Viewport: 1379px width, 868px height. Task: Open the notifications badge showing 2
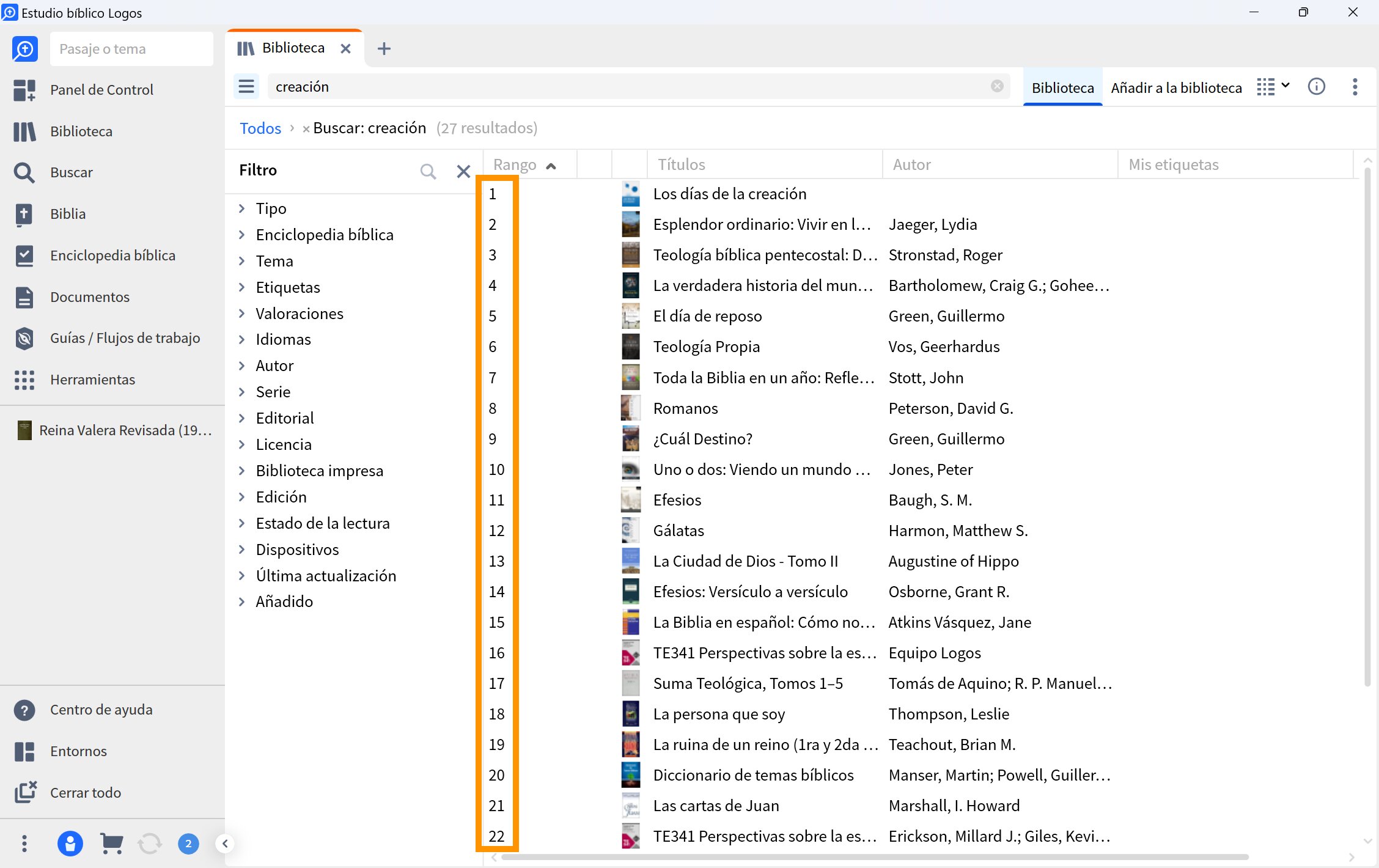[x=188, y=844]
